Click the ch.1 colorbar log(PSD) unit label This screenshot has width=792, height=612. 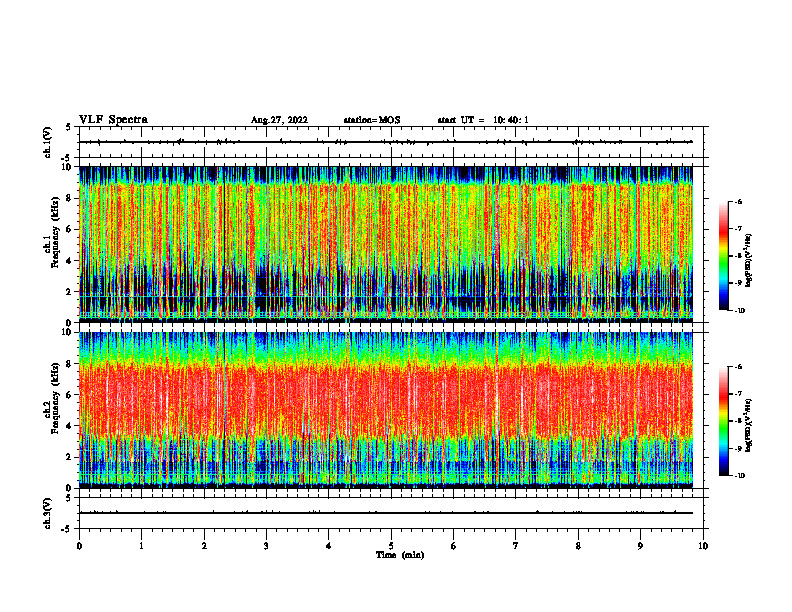click(x=749, y=261)
